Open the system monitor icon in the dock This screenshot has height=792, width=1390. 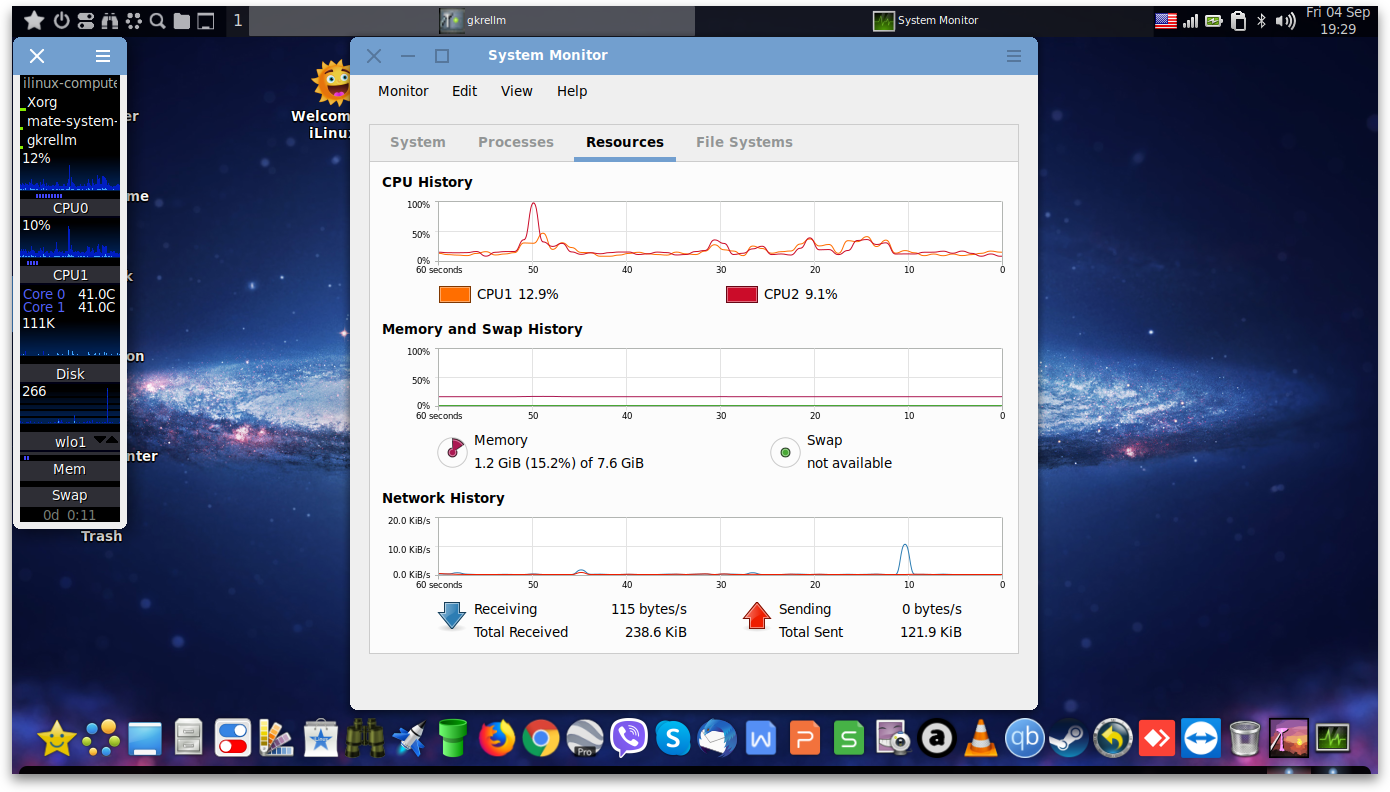point(1333,739)
